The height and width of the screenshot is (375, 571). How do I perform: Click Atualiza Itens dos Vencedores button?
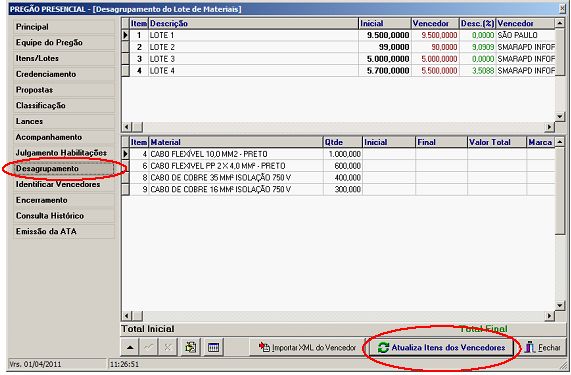coord(441,347)
